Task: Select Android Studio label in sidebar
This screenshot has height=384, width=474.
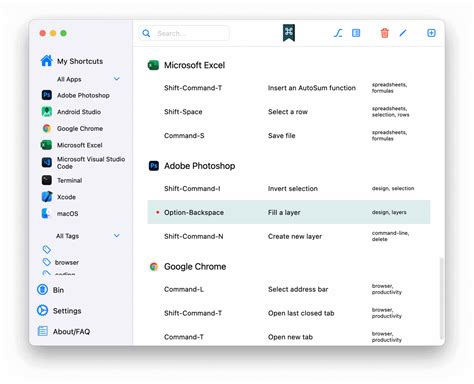Action: click(79, 112)
